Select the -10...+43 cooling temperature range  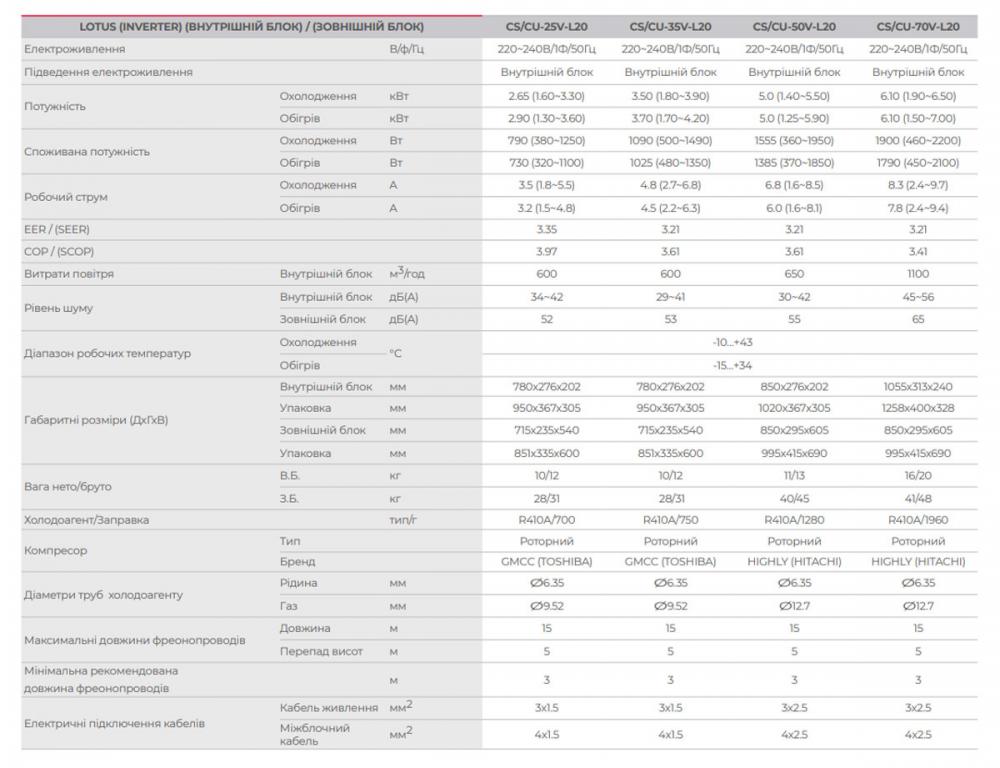coord(732,342)
